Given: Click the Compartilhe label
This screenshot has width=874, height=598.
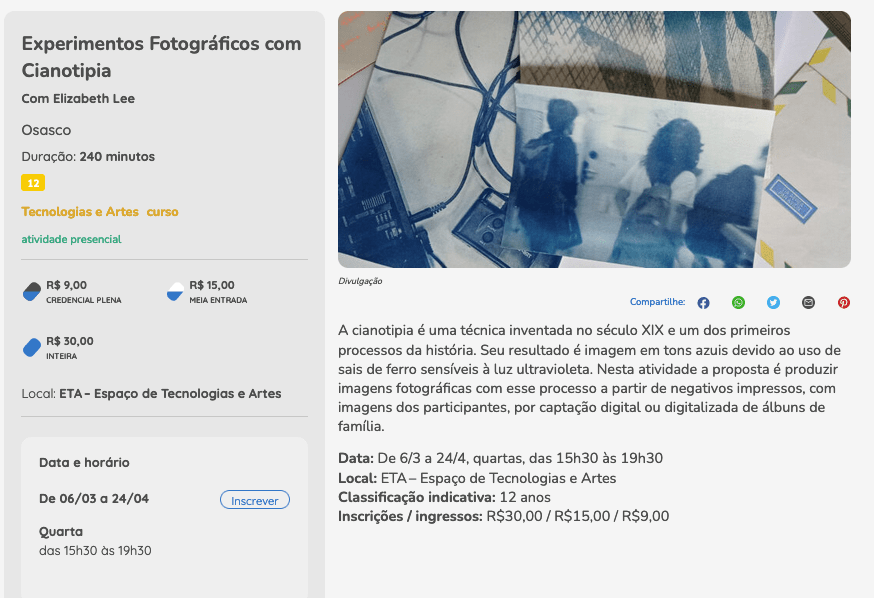Looking at the screenshot, I should click(x=657, y=302).
